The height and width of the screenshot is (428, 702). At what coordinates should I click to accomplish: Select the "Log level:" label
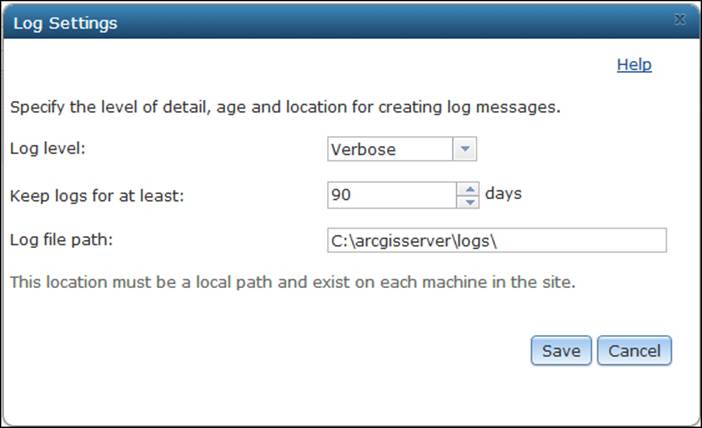pos(49,149)
